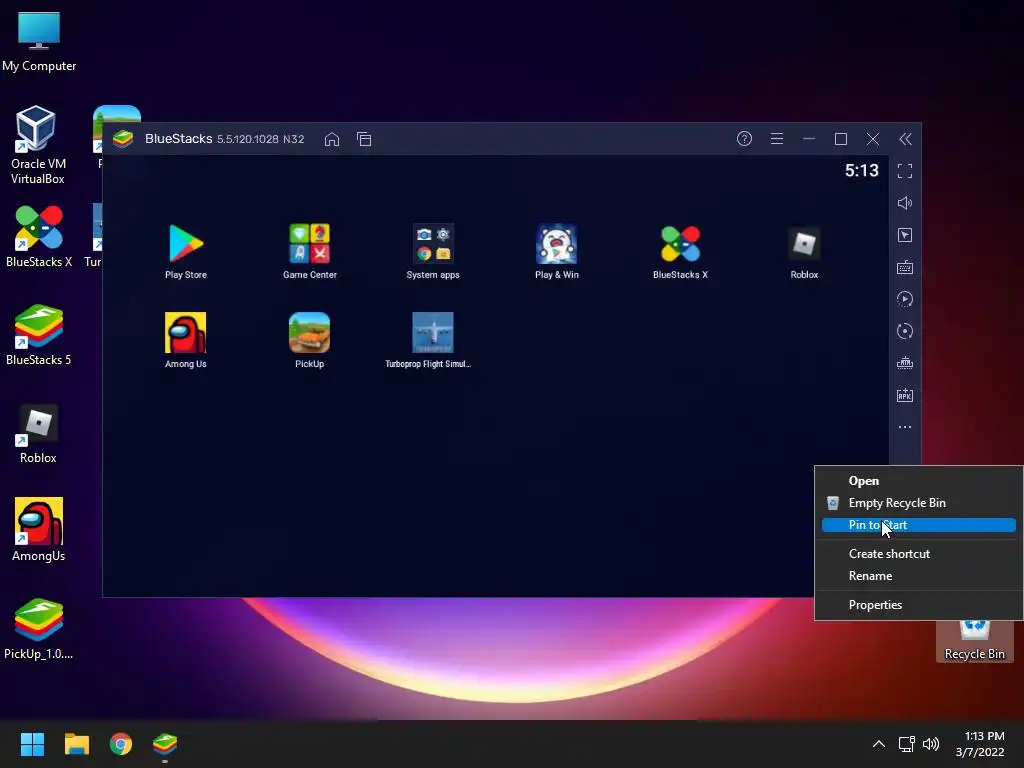Viewport: 1024px width, 768px height.
Task: Click the sync operations play-circle icon
Action: pyautogui.click(x=904, y=299)
